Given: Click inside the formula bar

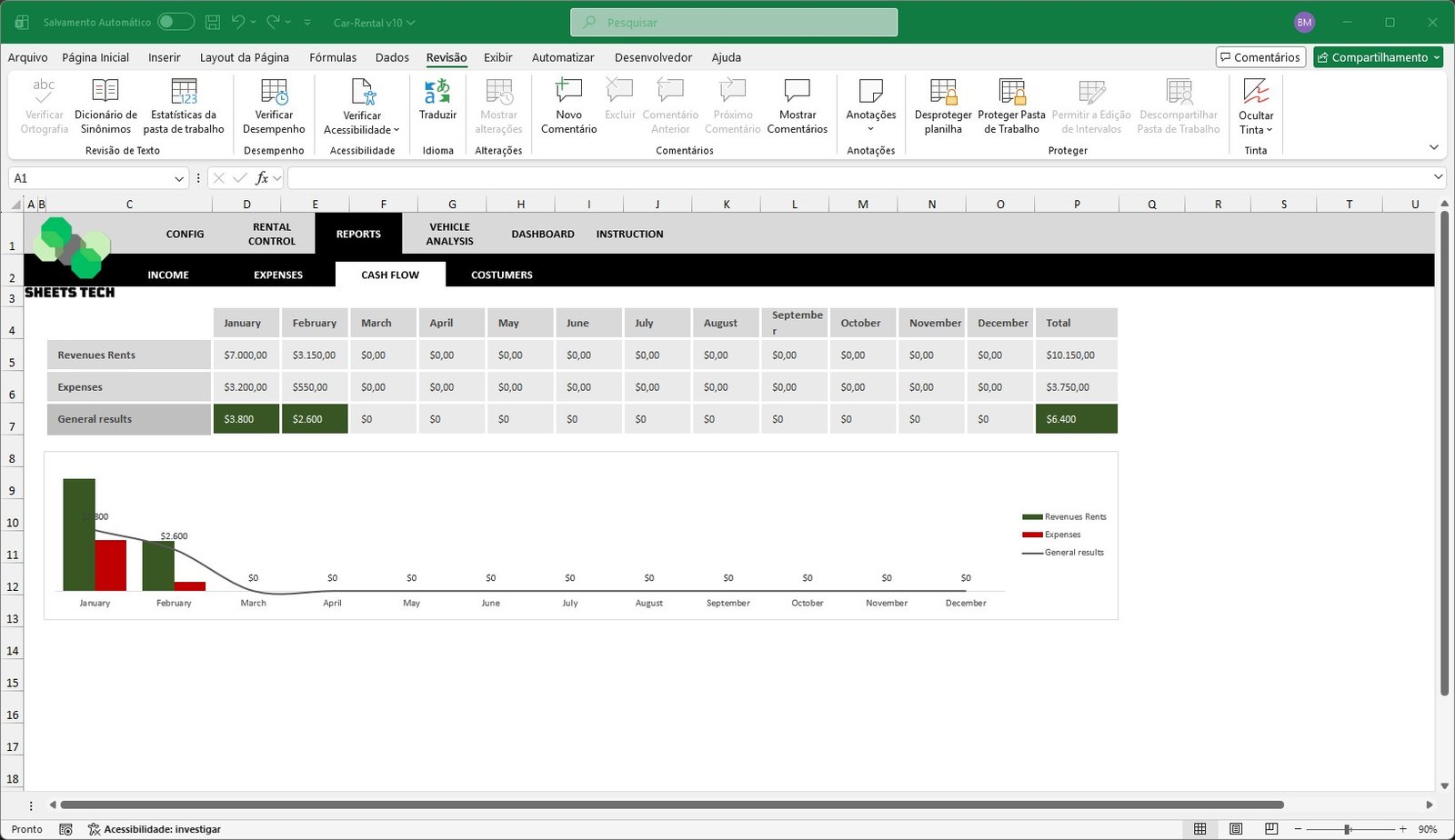Looking at the screenshot, I should [637, 177].
